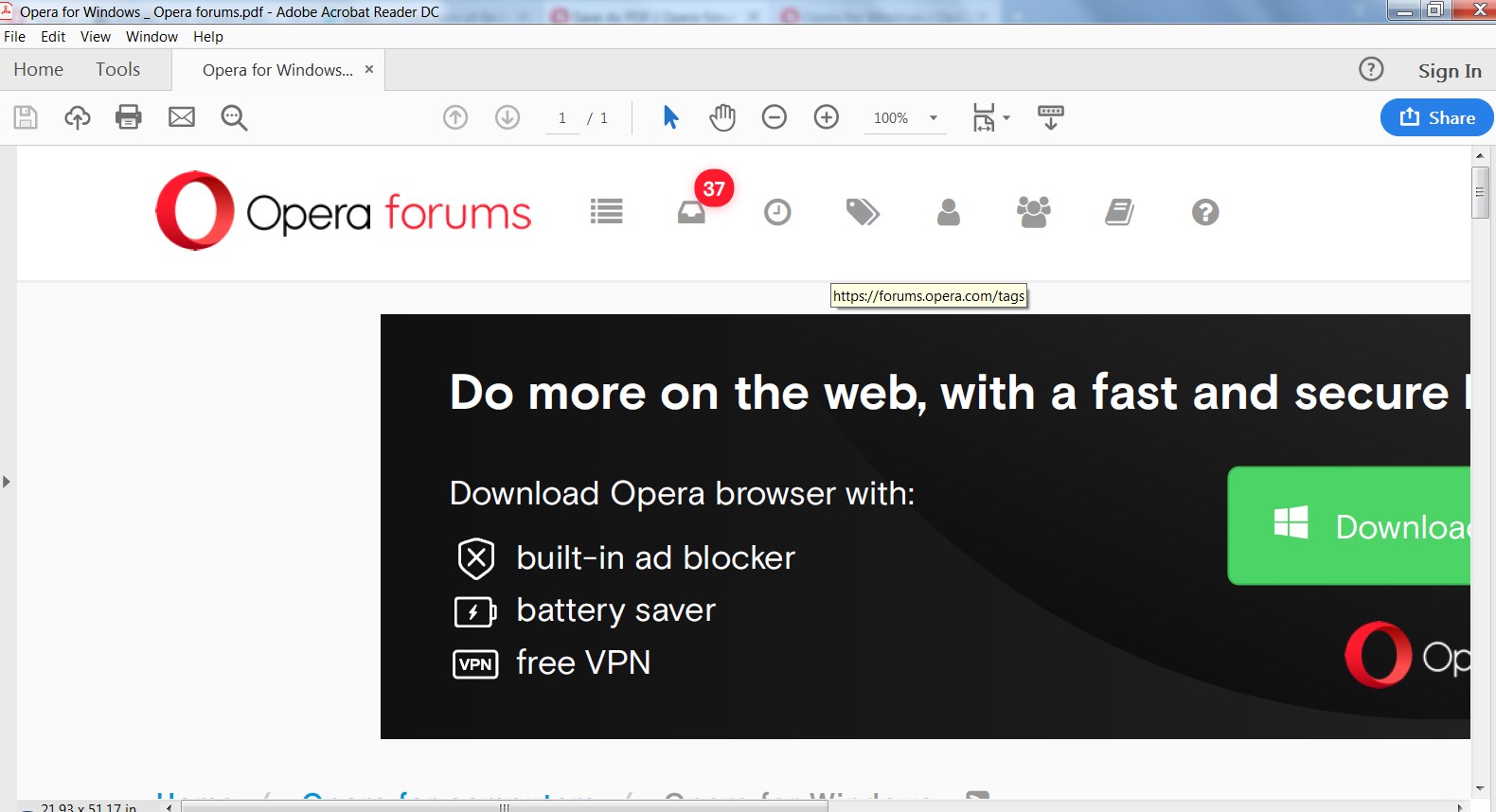
Task: Click the green Download button
Action: [x=1349, y=525]
